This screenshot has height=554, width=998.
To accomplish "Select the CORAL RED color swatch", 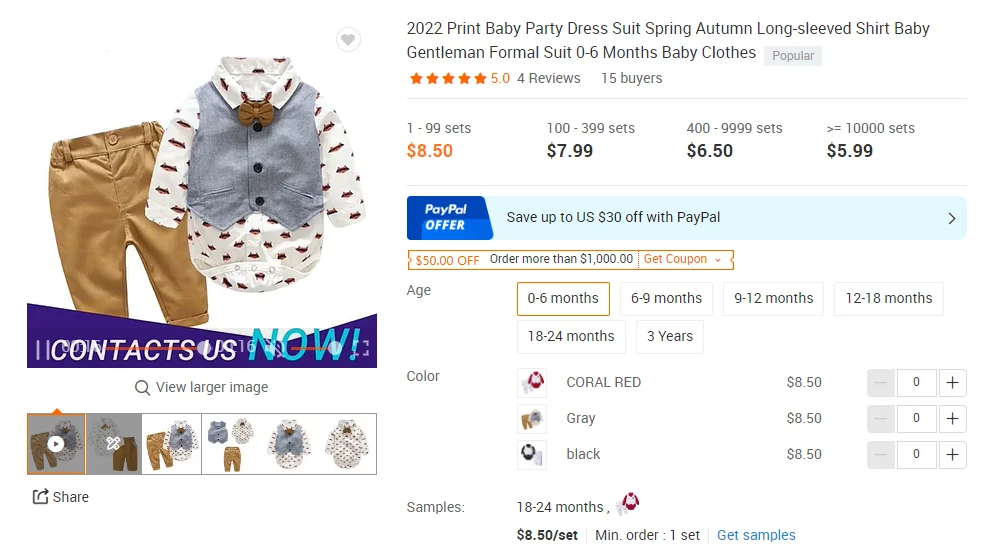I will click(x=532, y=382).
